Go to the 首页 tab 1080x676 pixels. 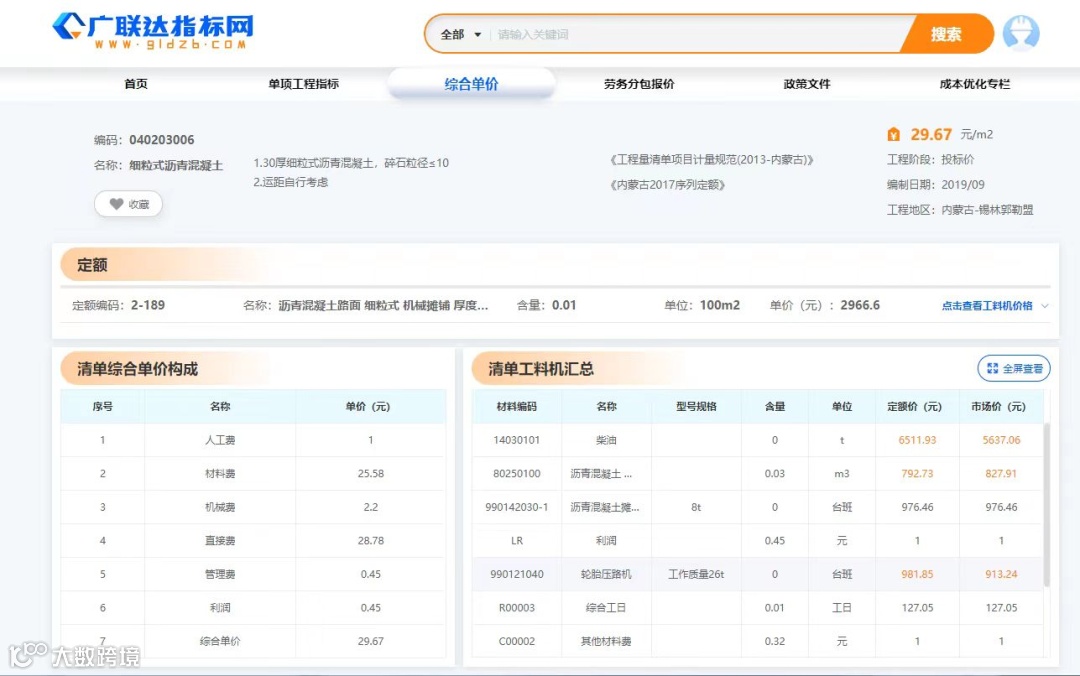tap(136, 84)
